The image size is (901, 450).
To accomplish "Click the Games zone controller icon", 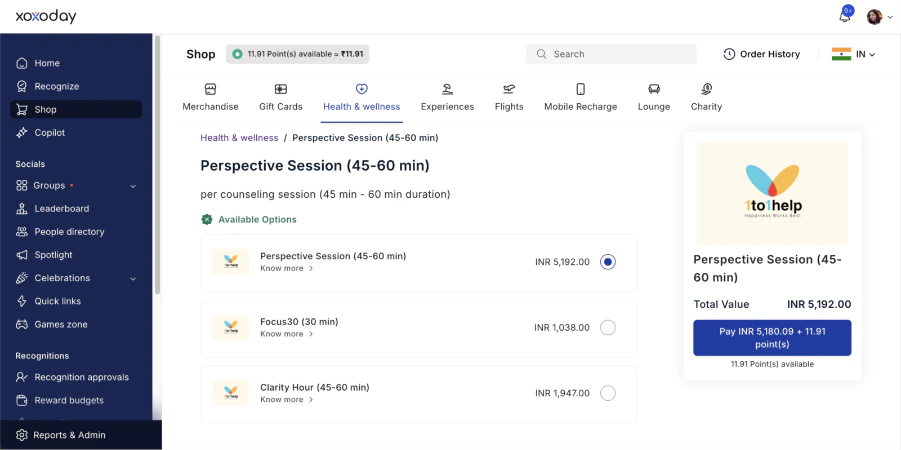I will (x=22, y=324).
